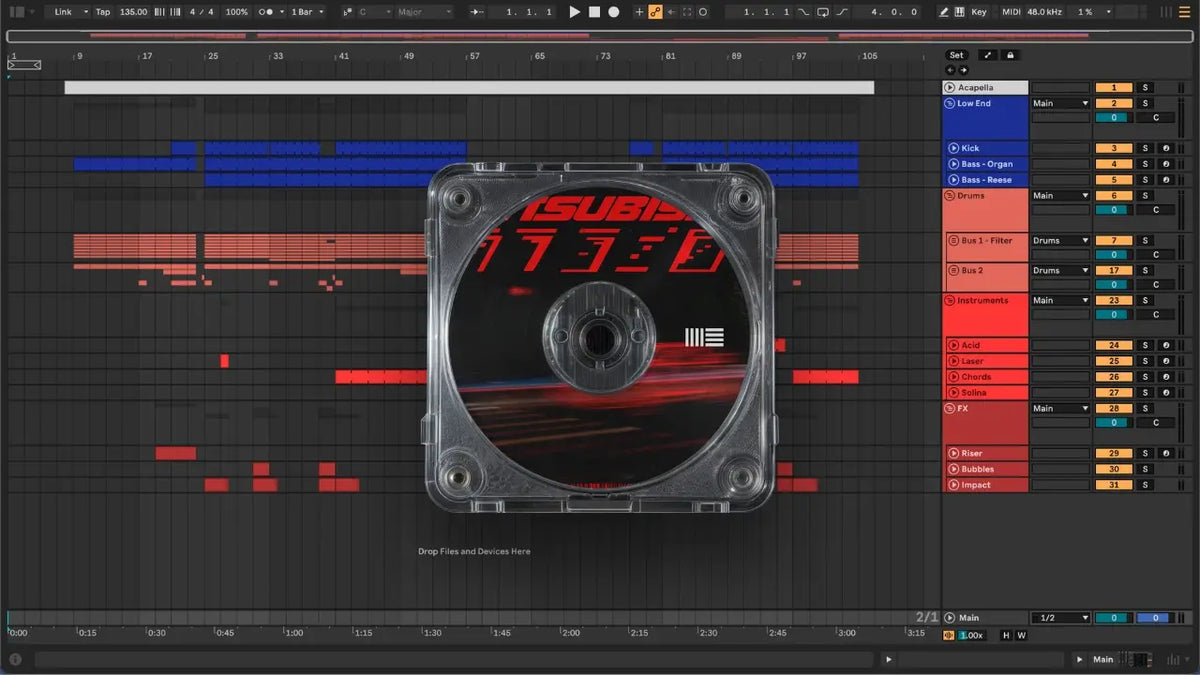Click the lock envelopes icon
Viewport: 1200px width, 675px height.
tap(1010, 55)
